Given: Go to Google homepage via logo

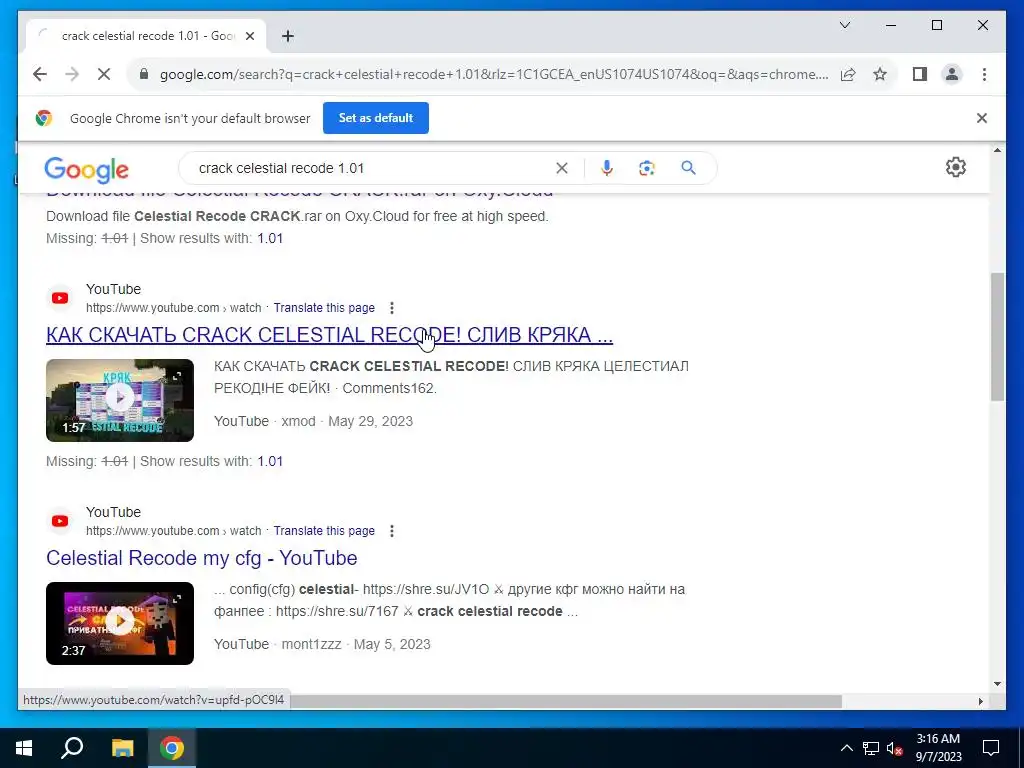Looking at the screenshot, I should pyautogui.click(x=86, y=170).
